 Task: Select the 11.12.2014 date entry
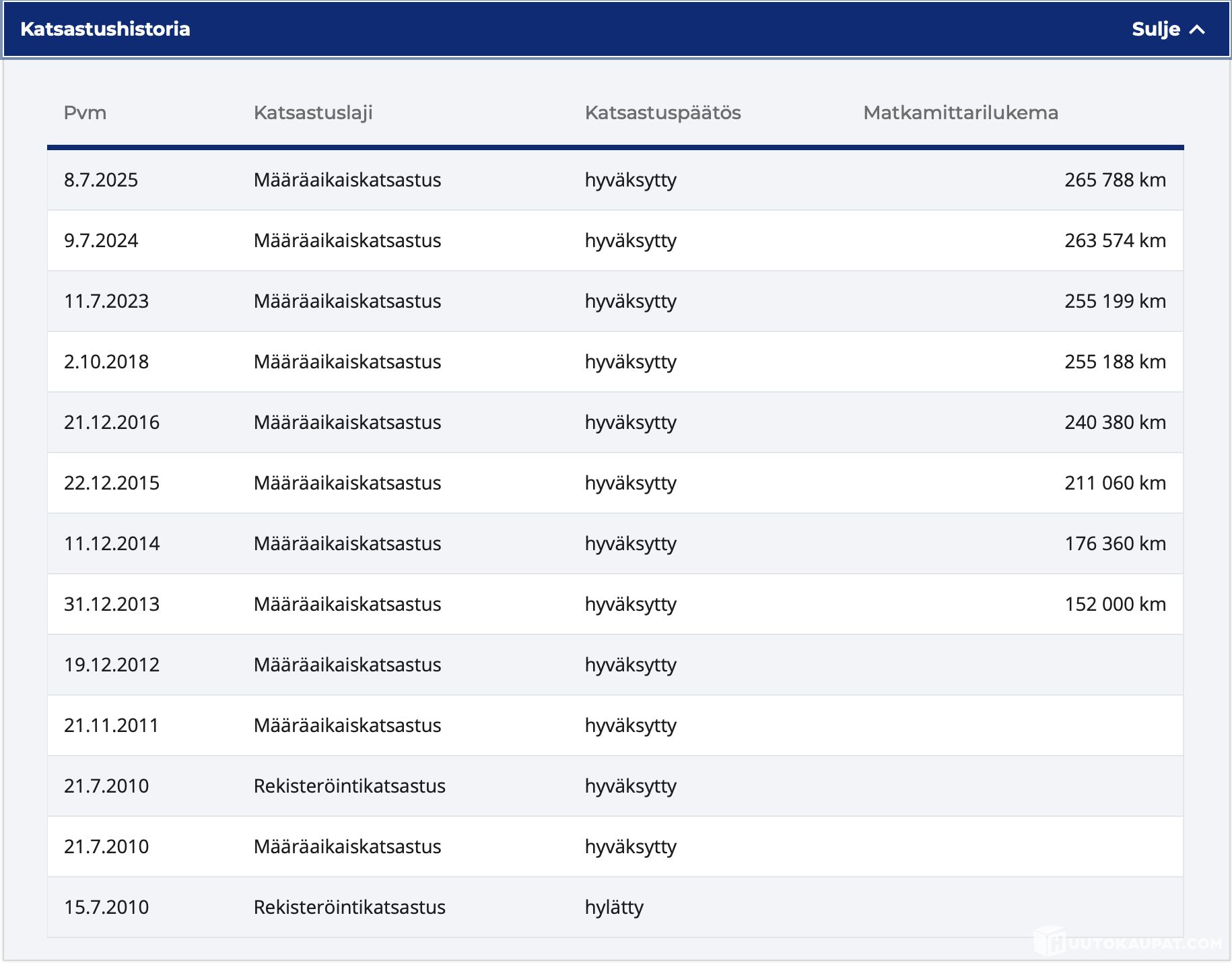pyautogui.click(x=112, y=543)
